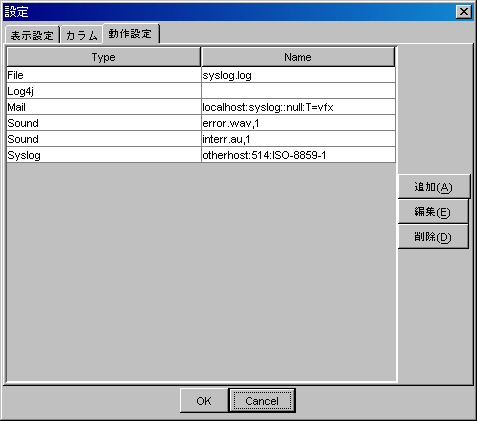Select the localhost:syslog::null:T=vfx cell
The width and height of the screenshot is (477, 421).
pos(298,107)
